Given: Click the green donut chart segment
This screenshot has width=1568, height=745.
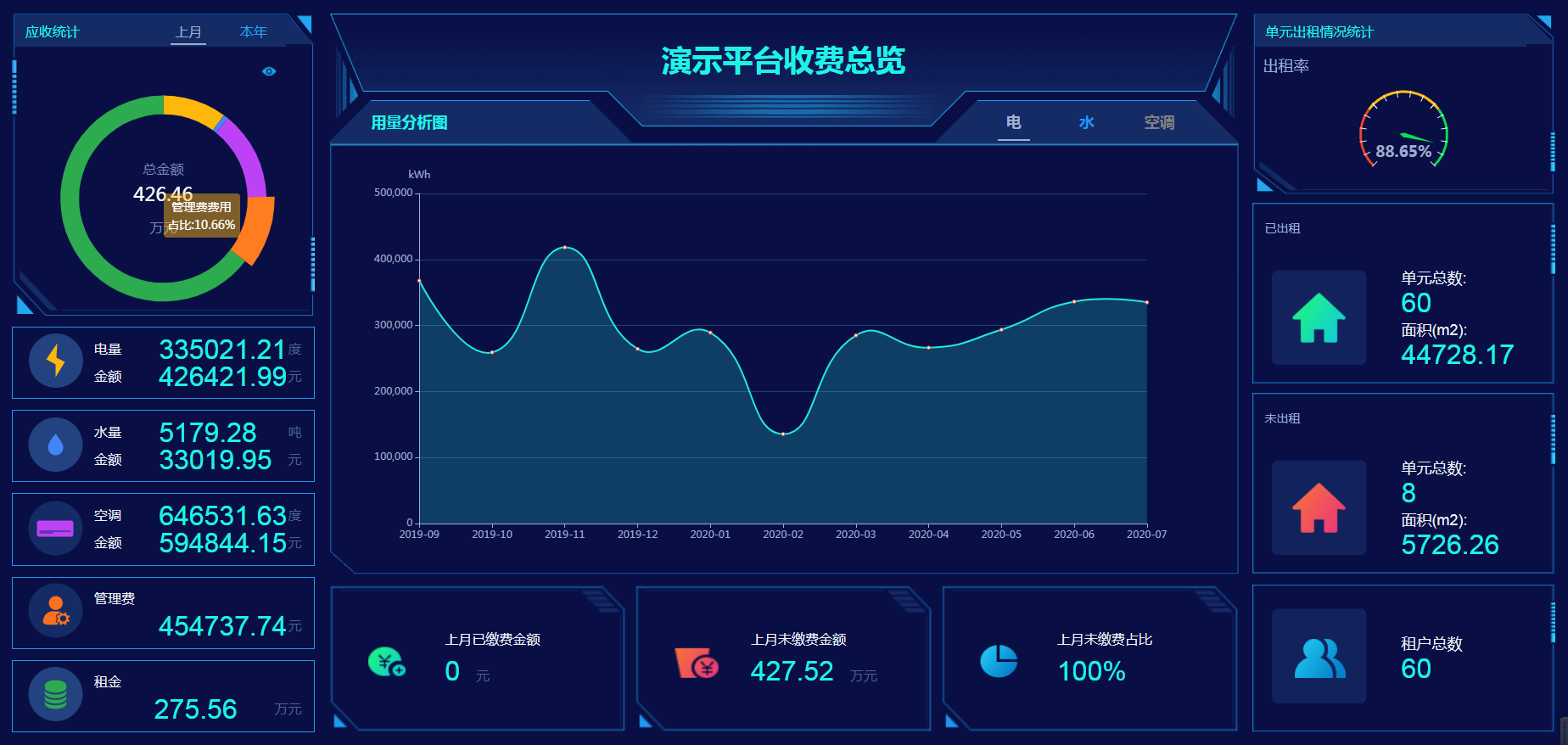Looking at the screenshot, I should [81, 246].
